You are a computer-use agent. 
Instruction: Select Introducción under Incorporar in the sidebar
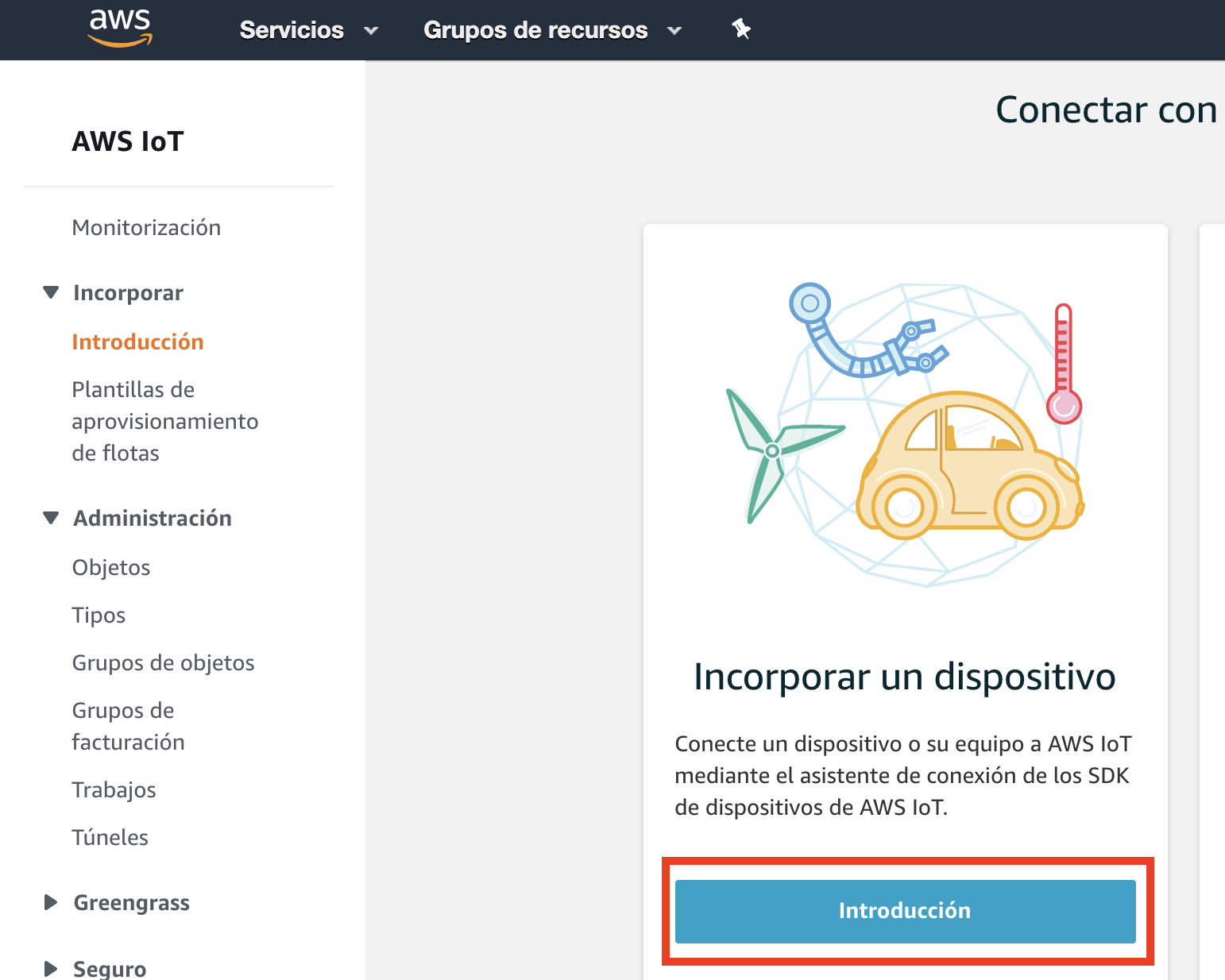[x=137, y=341]
